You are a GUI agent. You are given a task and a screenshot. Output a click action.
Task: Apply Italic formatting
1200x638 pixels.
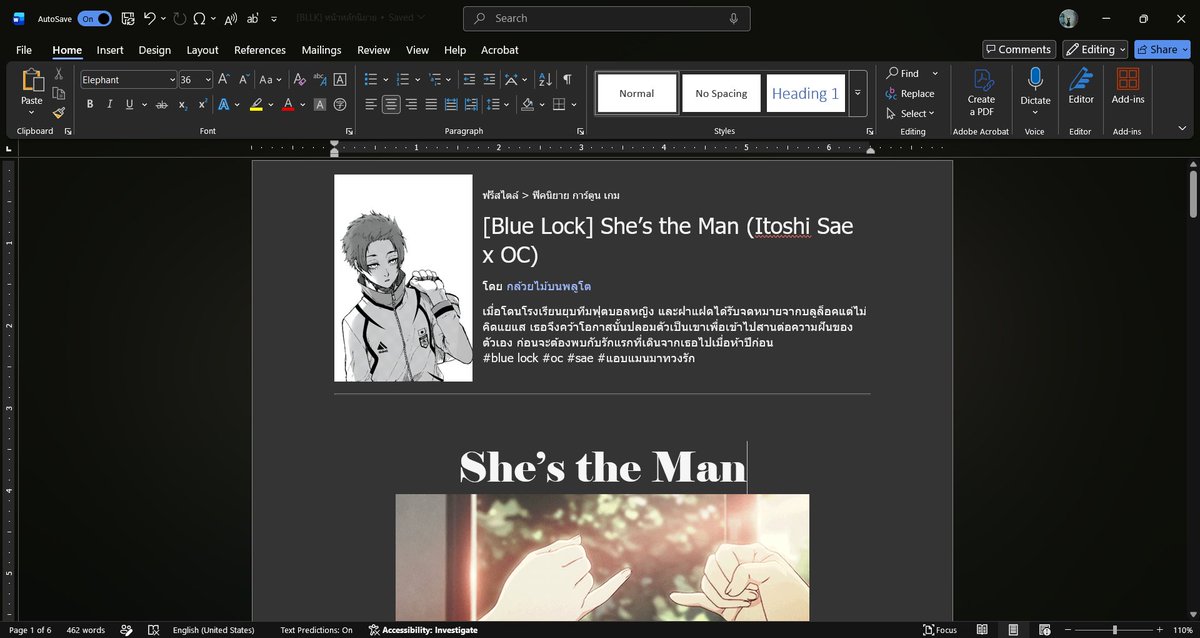pos(109,104)
